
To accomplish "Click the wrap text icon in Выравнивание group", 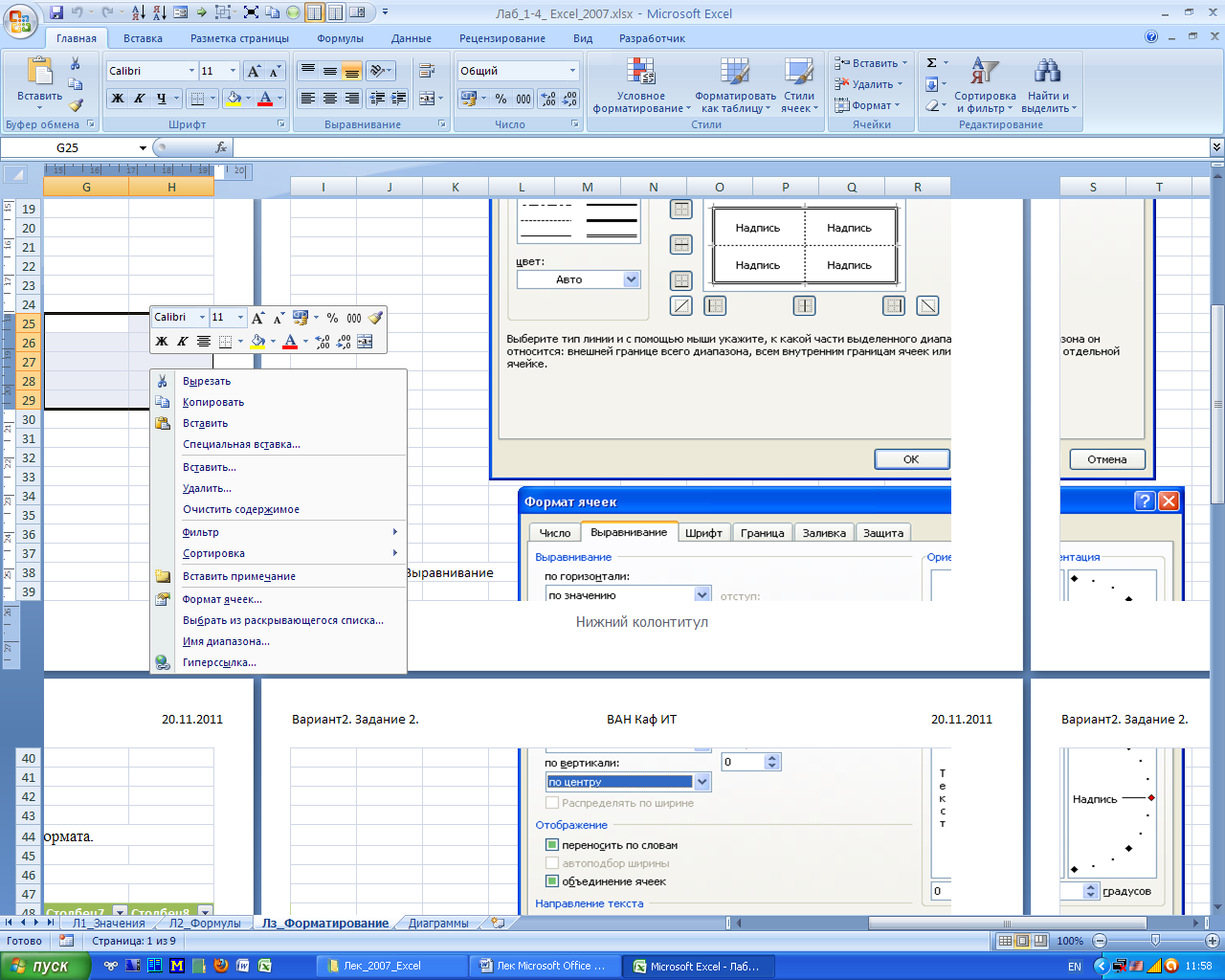I will 426,71.
